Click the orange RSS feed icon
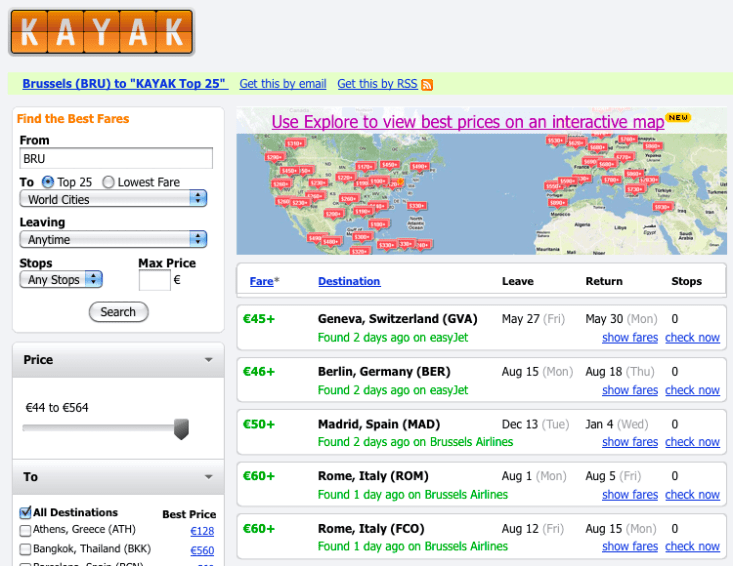 (x=427, y=85)
